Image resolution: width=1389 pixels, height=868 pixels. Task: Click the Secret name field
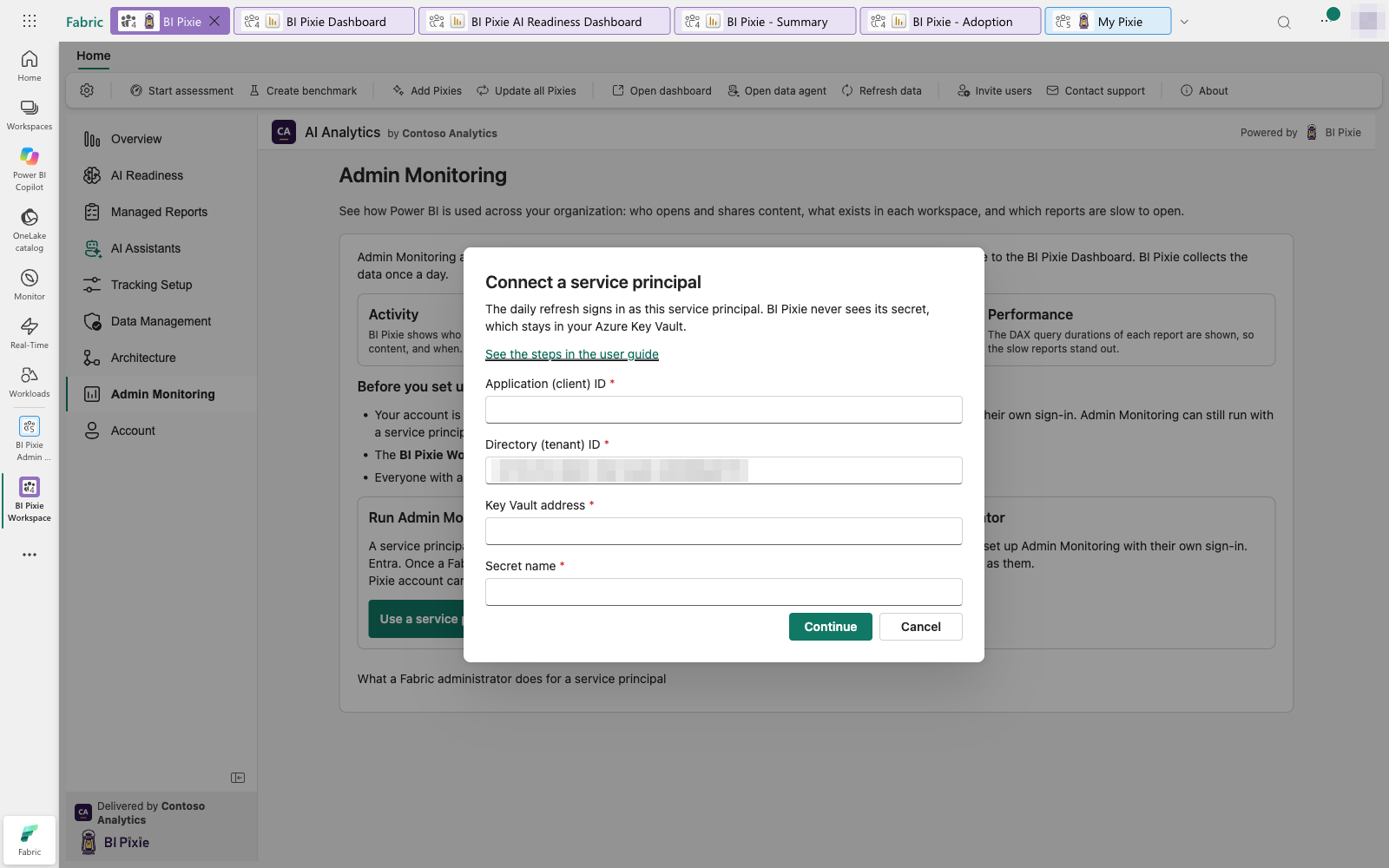coord(724,592)
